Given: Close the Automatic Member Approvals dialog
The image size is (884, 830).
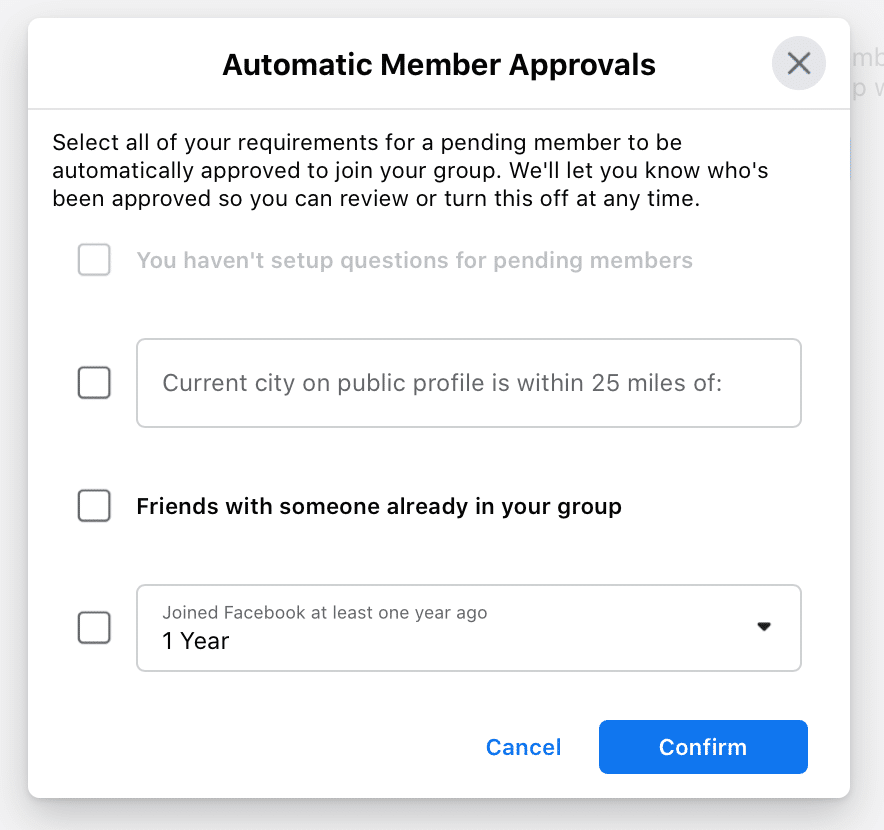Looking at the screenshot, I should (x=798, y=64).
